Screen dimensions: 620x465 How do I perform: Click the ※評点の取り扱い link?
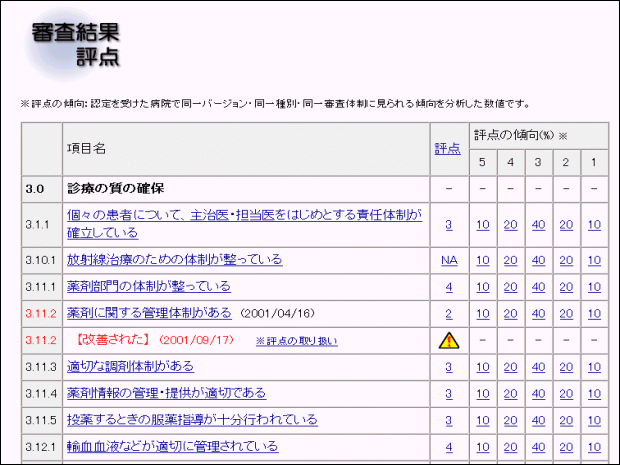point(296,341)
